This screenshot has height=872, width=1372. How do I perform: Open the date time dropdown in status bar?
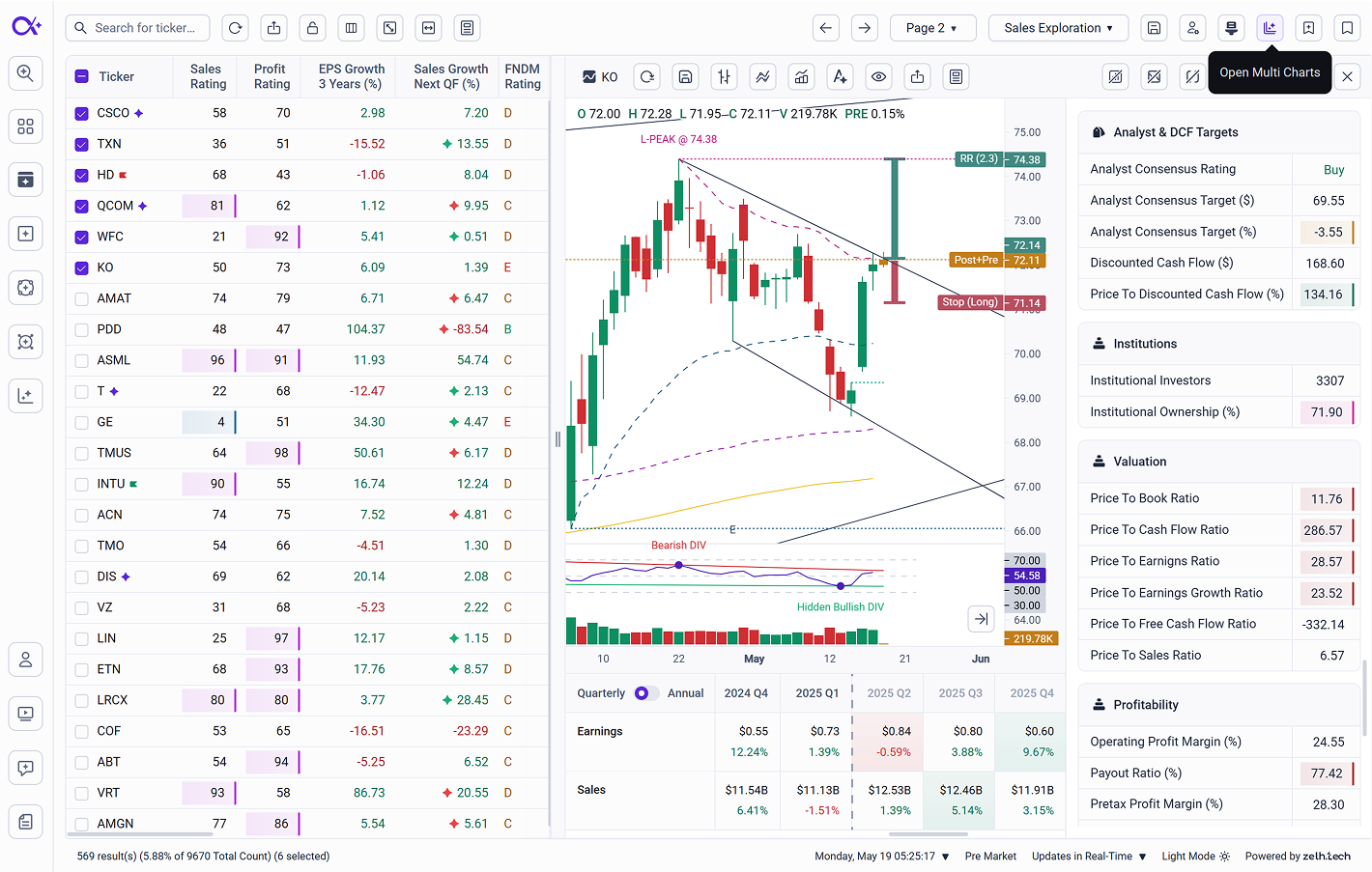click(882, 857)
